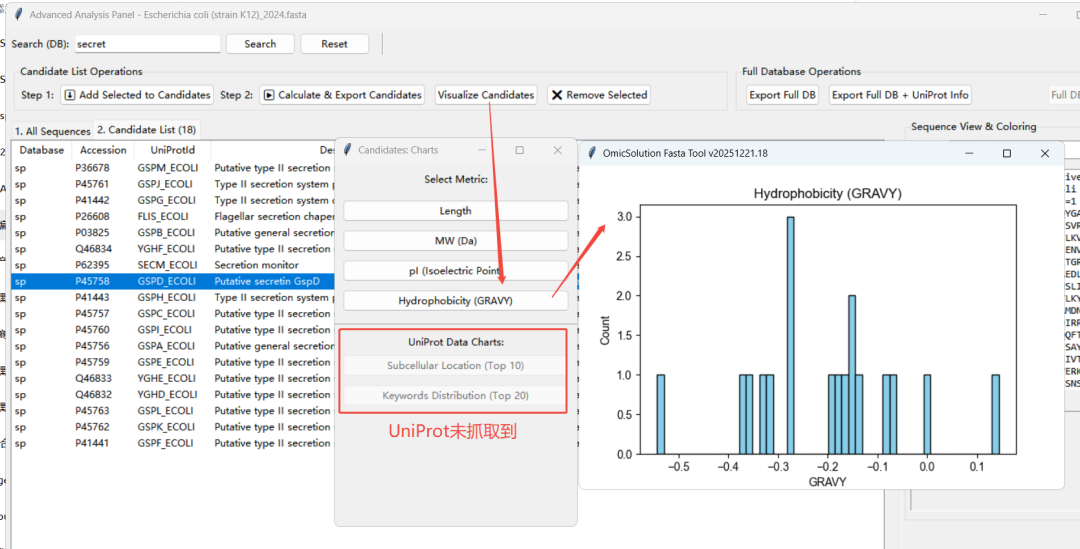Click Visualize Candidates button
The width and height of the screenshot is (1080, 549).
pyautogui.click(x=486, y=95)
